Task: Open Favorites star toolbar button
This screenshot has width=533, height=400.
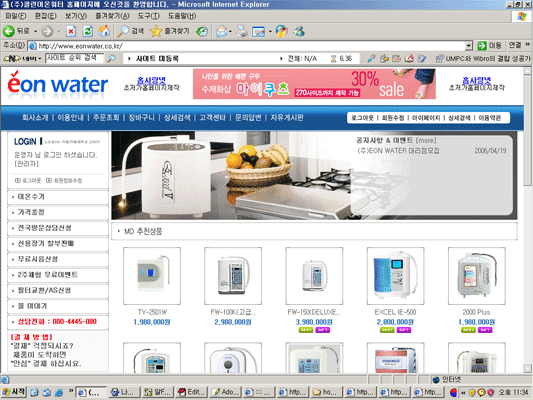Action: (170, 31)
